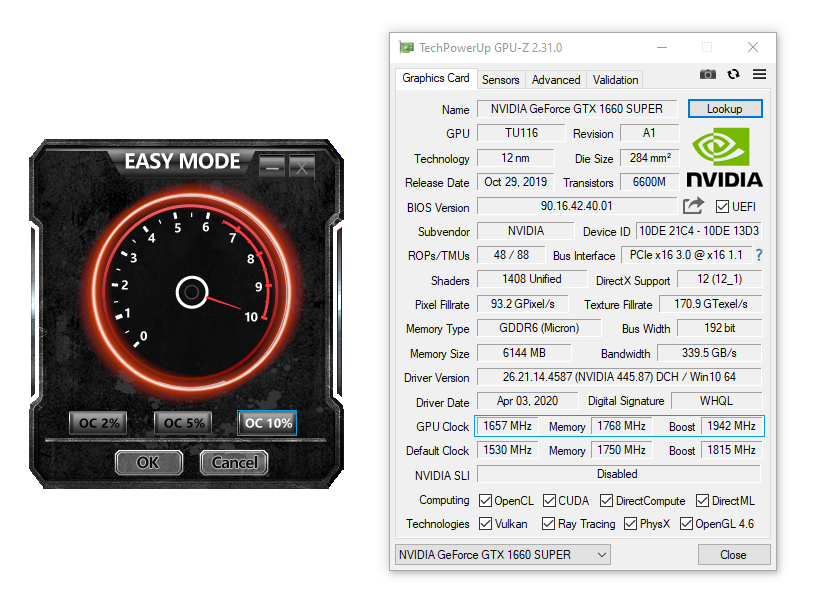Click the Lookup button

coord(725,109)
